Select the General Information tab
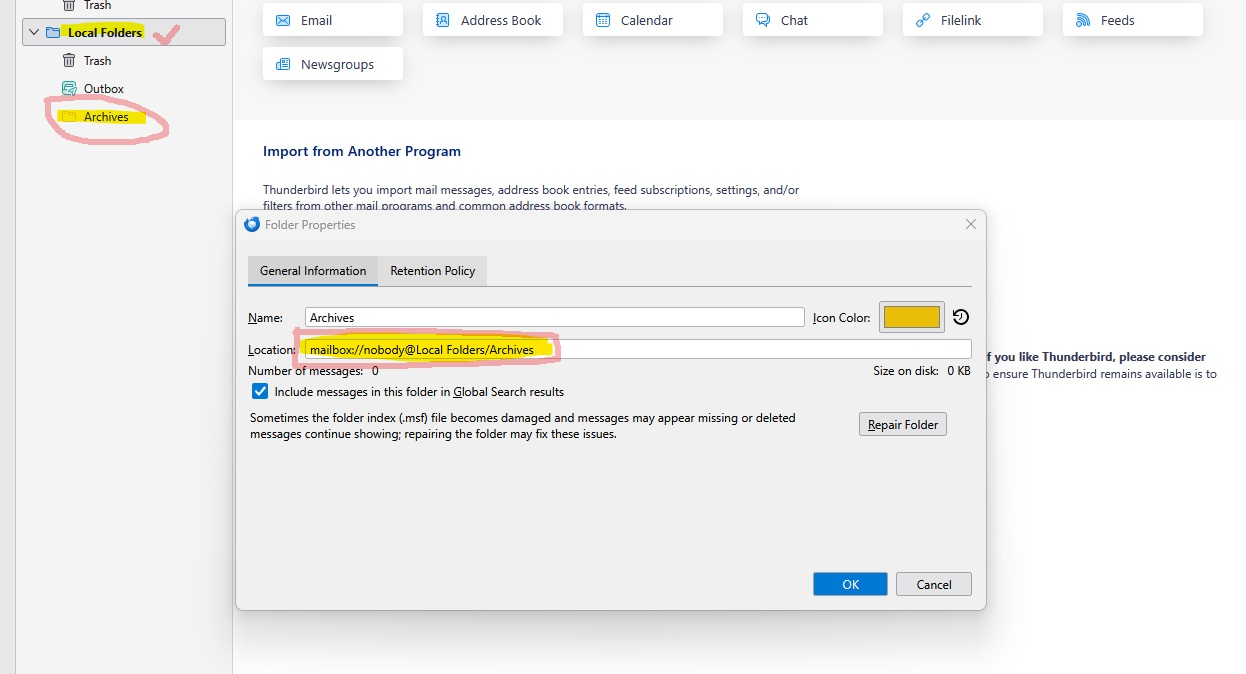This screenshot has width=1246, height=674. click(x=313, y=271)
